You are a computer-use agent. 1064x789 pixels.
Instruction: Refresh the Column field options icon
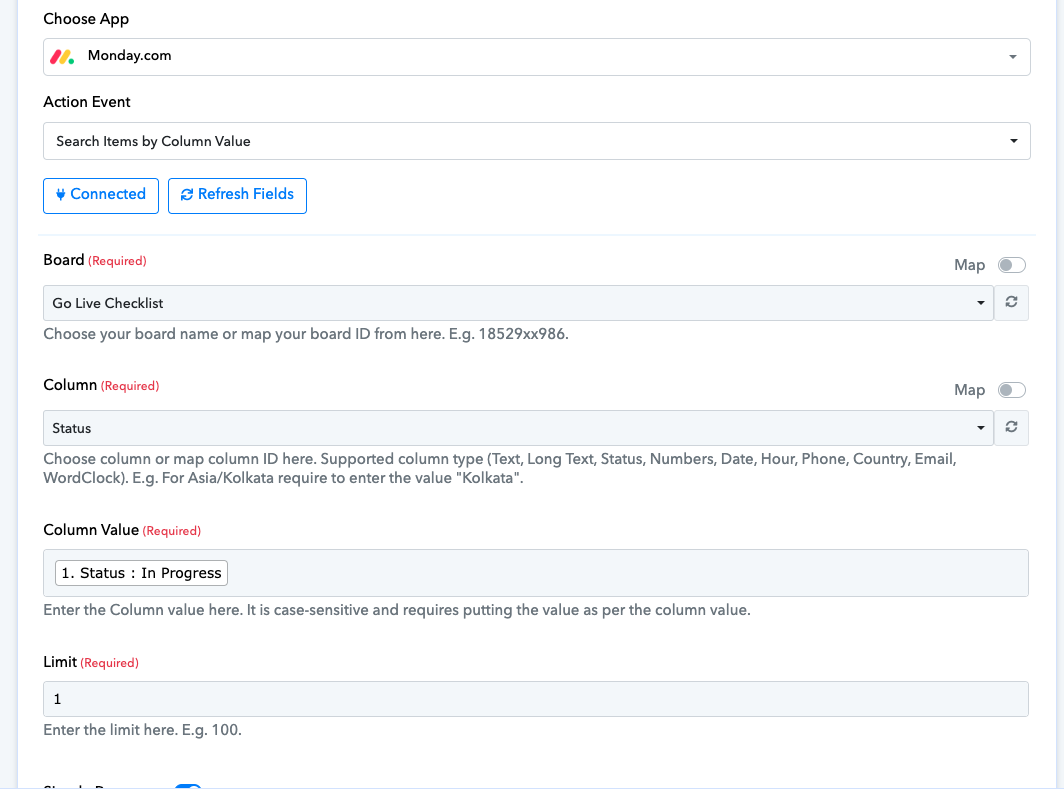(x=1011, y=427)
